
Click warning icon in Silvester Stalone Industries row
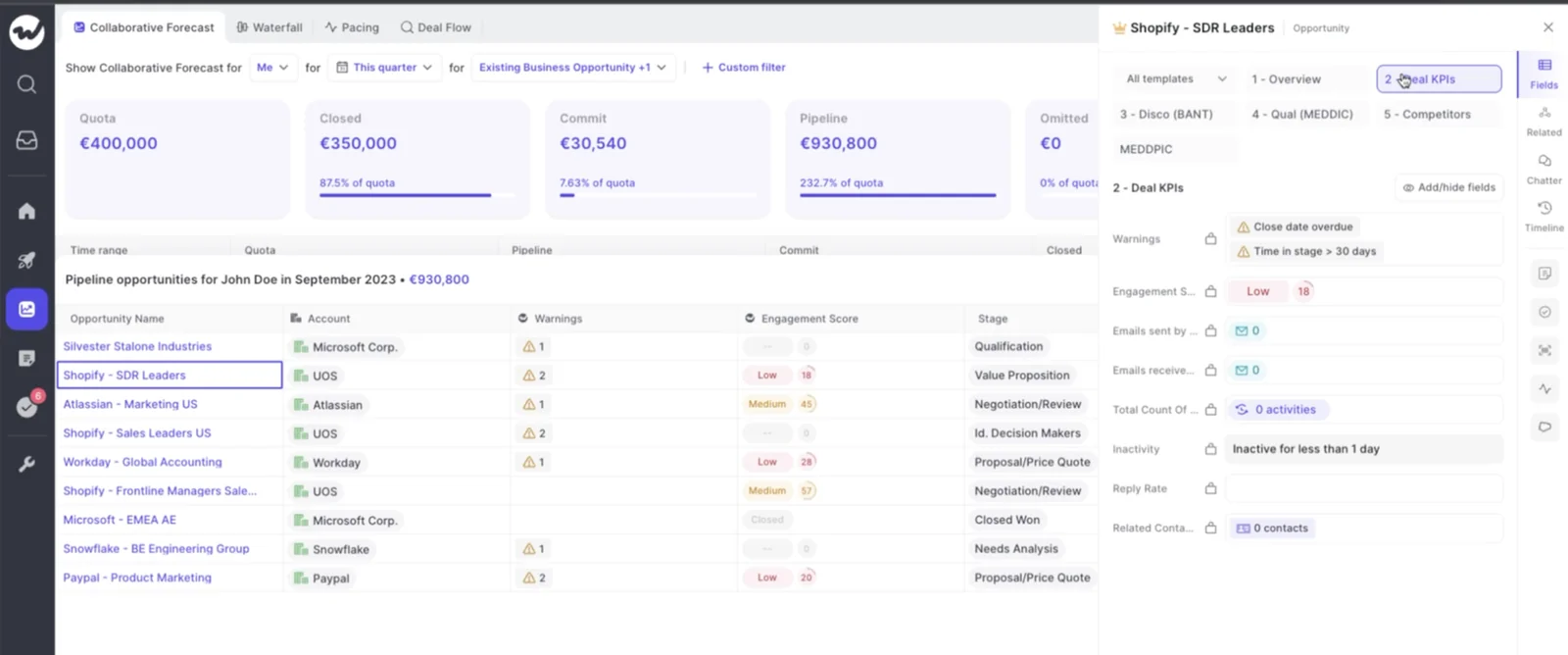(x=529, y=346)
